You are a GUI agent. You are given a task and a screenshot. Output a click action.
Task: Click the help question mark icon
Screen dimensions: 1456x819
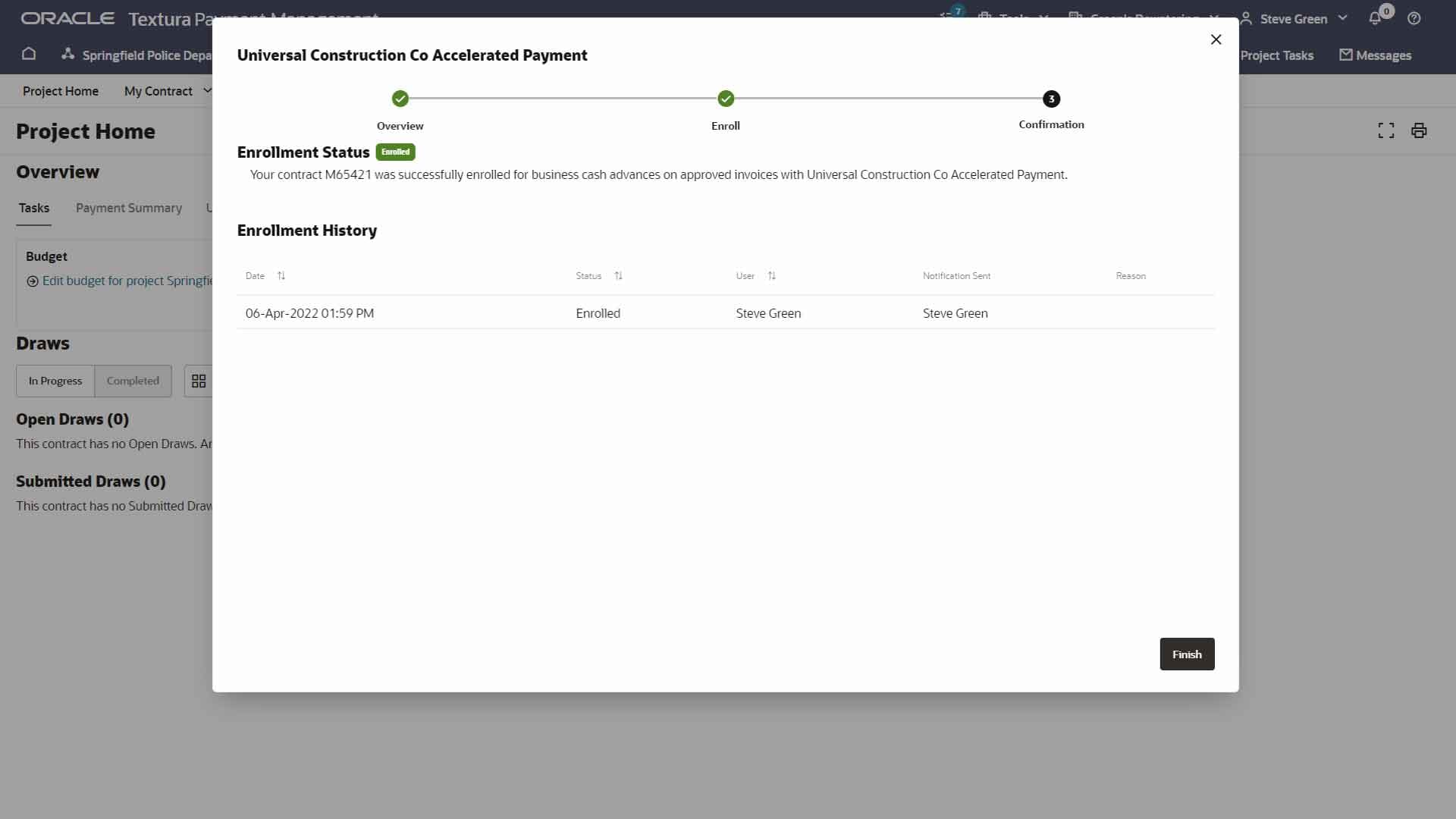[1414, 19]
